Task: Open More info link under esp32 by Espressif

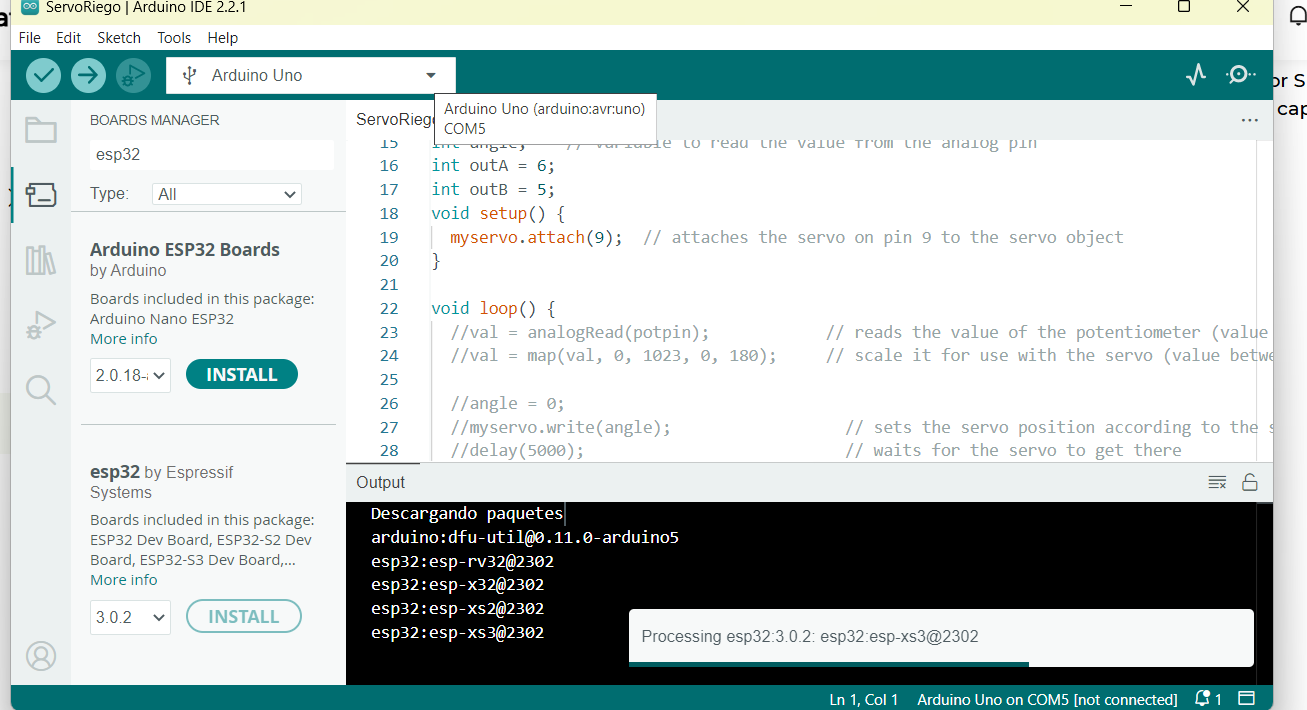Action: [124, 580]
